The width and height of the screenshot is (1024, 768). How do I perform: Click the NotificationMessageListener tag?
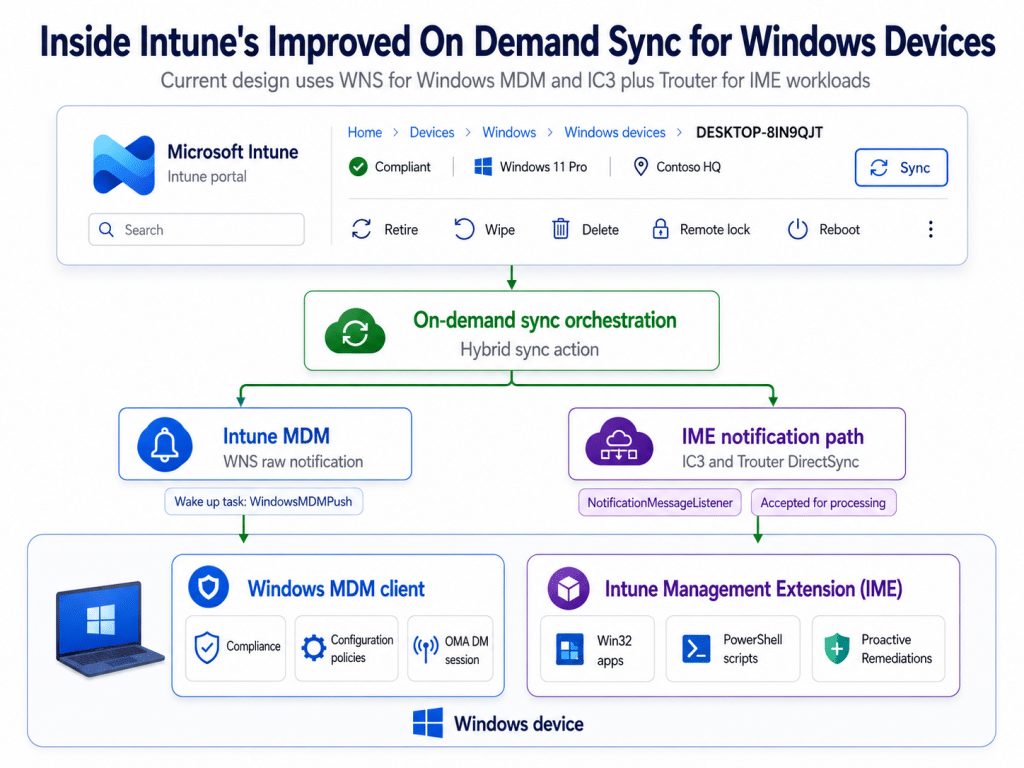660,503
